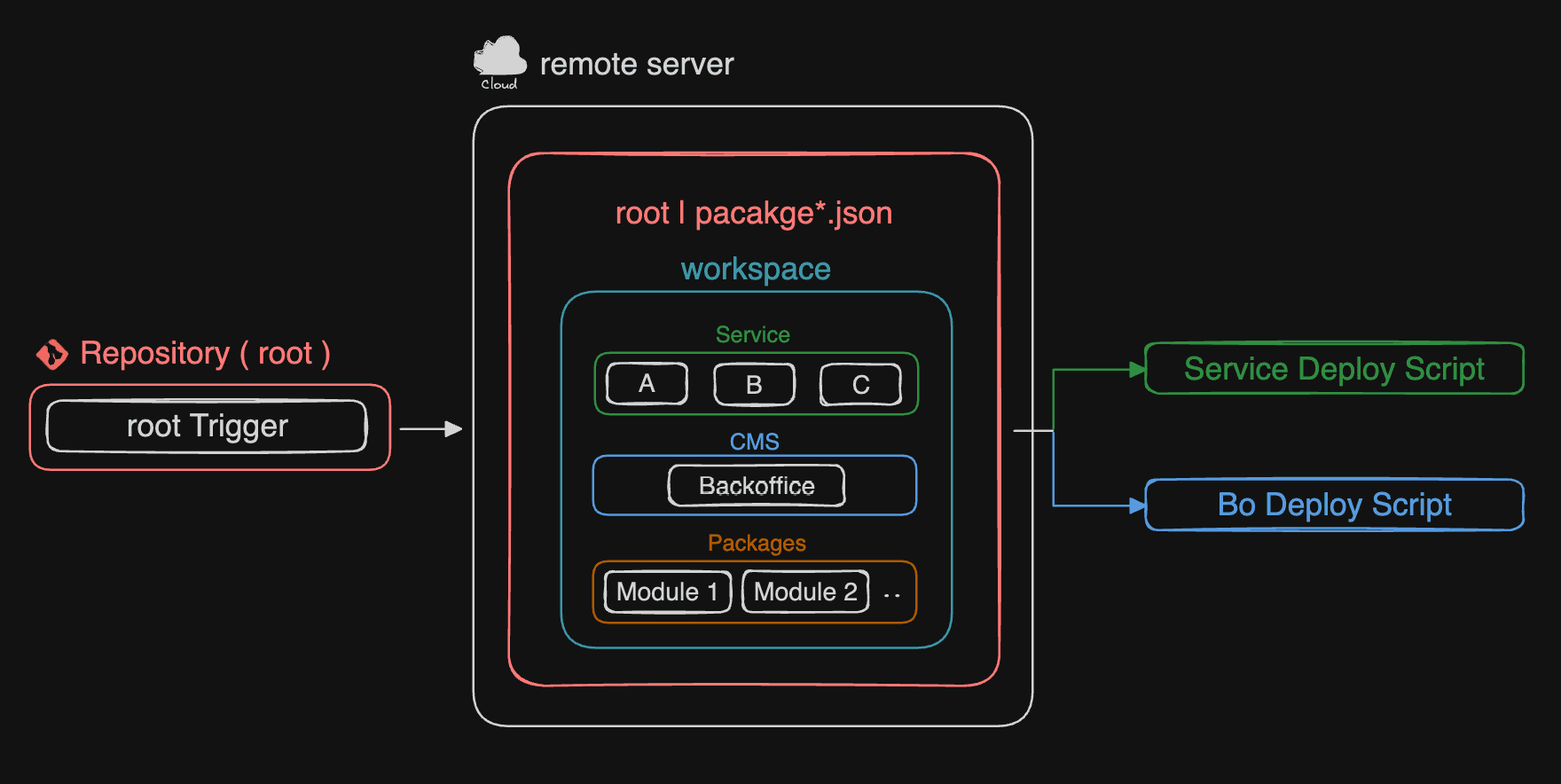Click the orange Packages label

[757, 543]
